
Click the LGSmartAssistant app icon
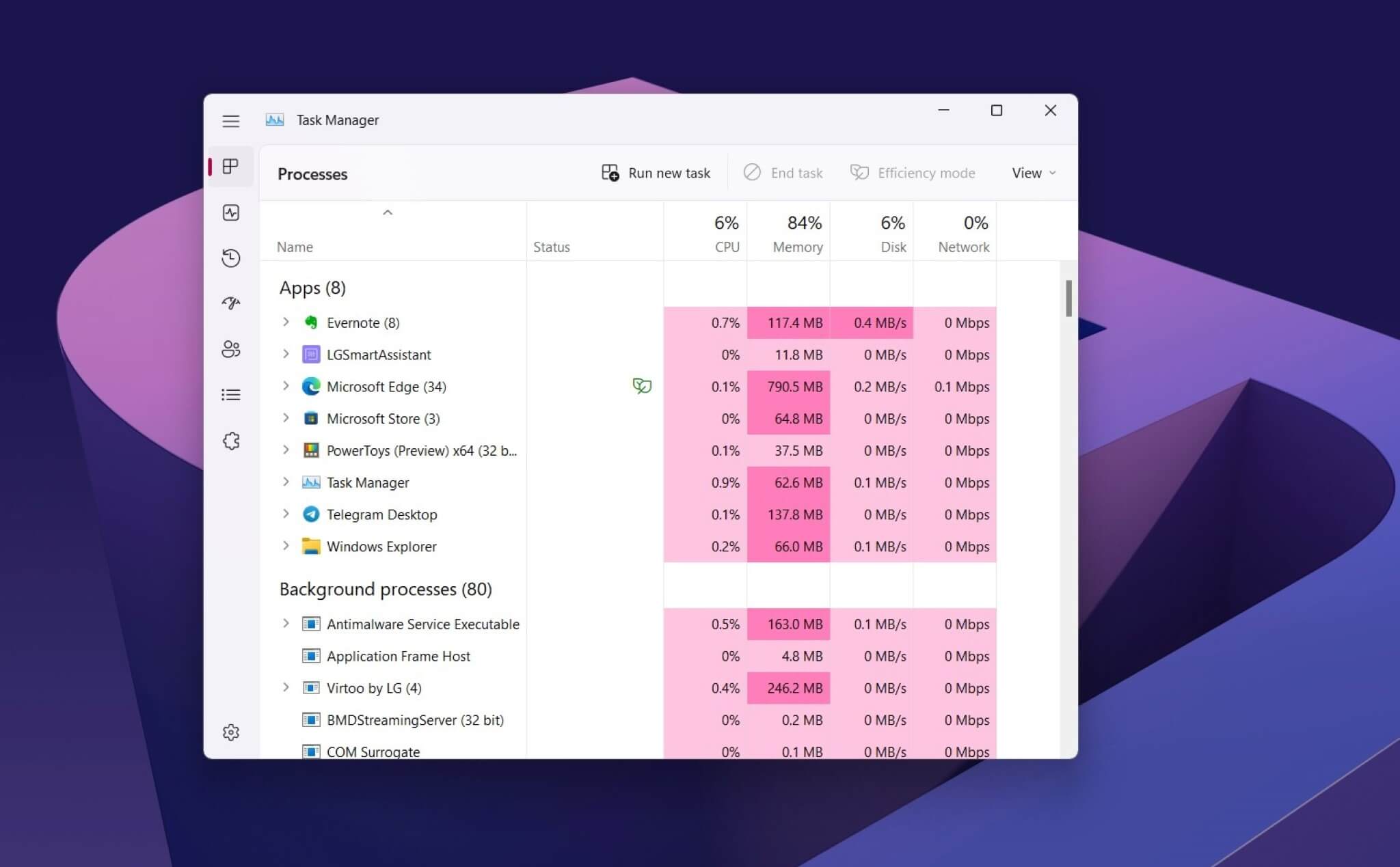tap(311, 355)
